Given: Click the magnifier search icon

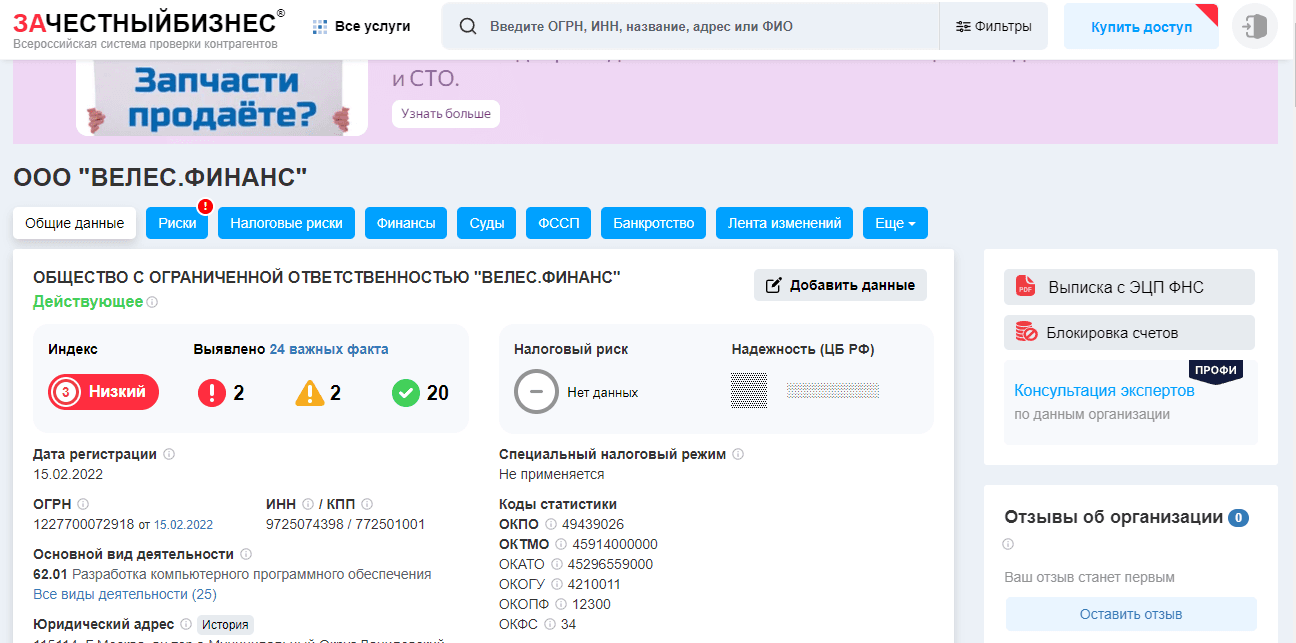Looking at the screenshot, I should click(467, 26).
